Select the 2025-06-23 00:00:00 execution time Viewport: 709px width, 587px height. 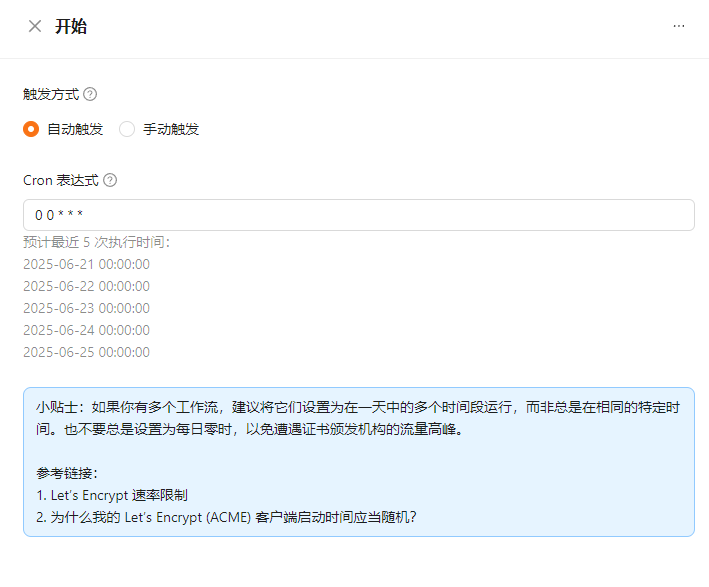[x=86, y=308]
